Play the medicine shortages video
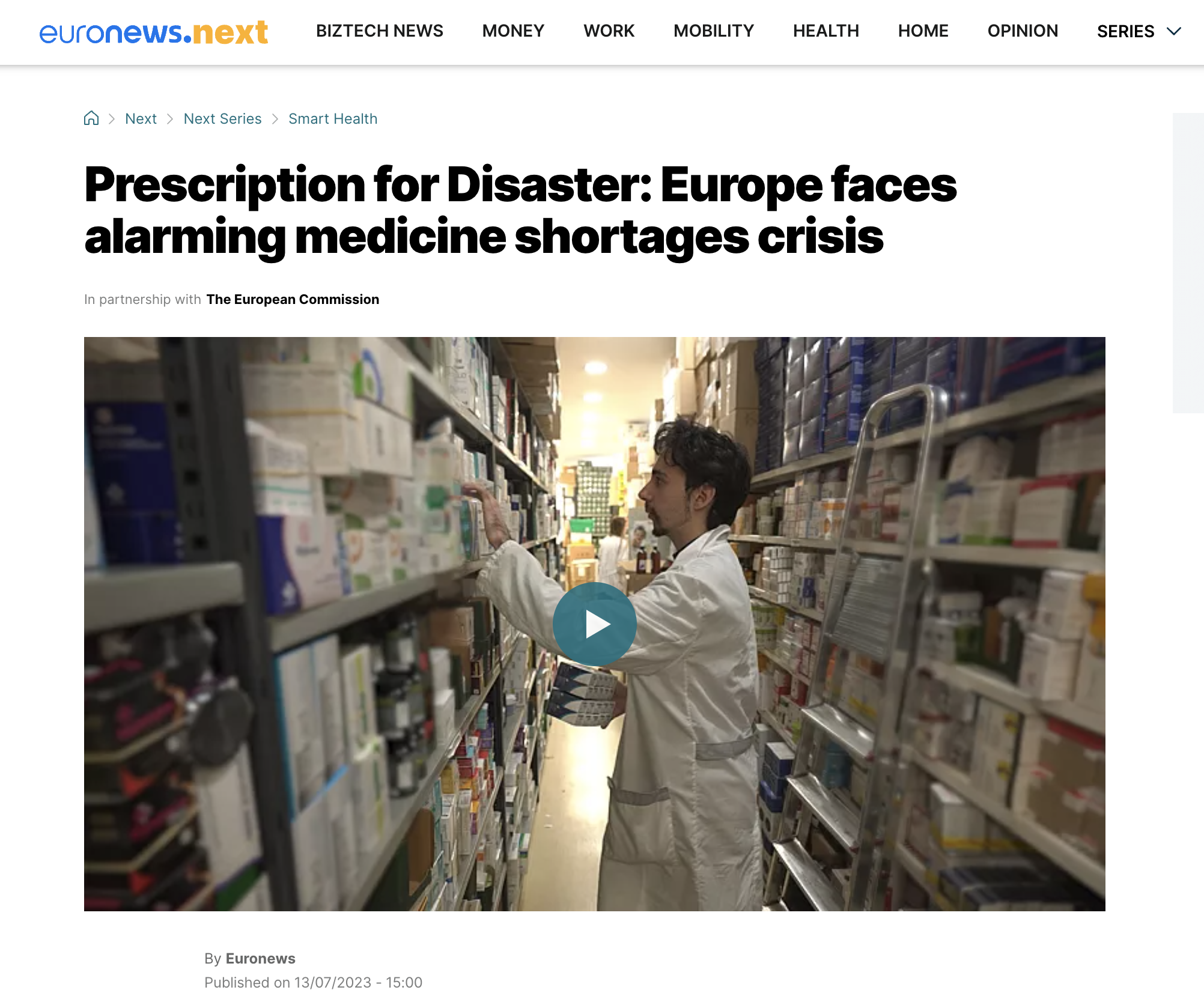 594,624
